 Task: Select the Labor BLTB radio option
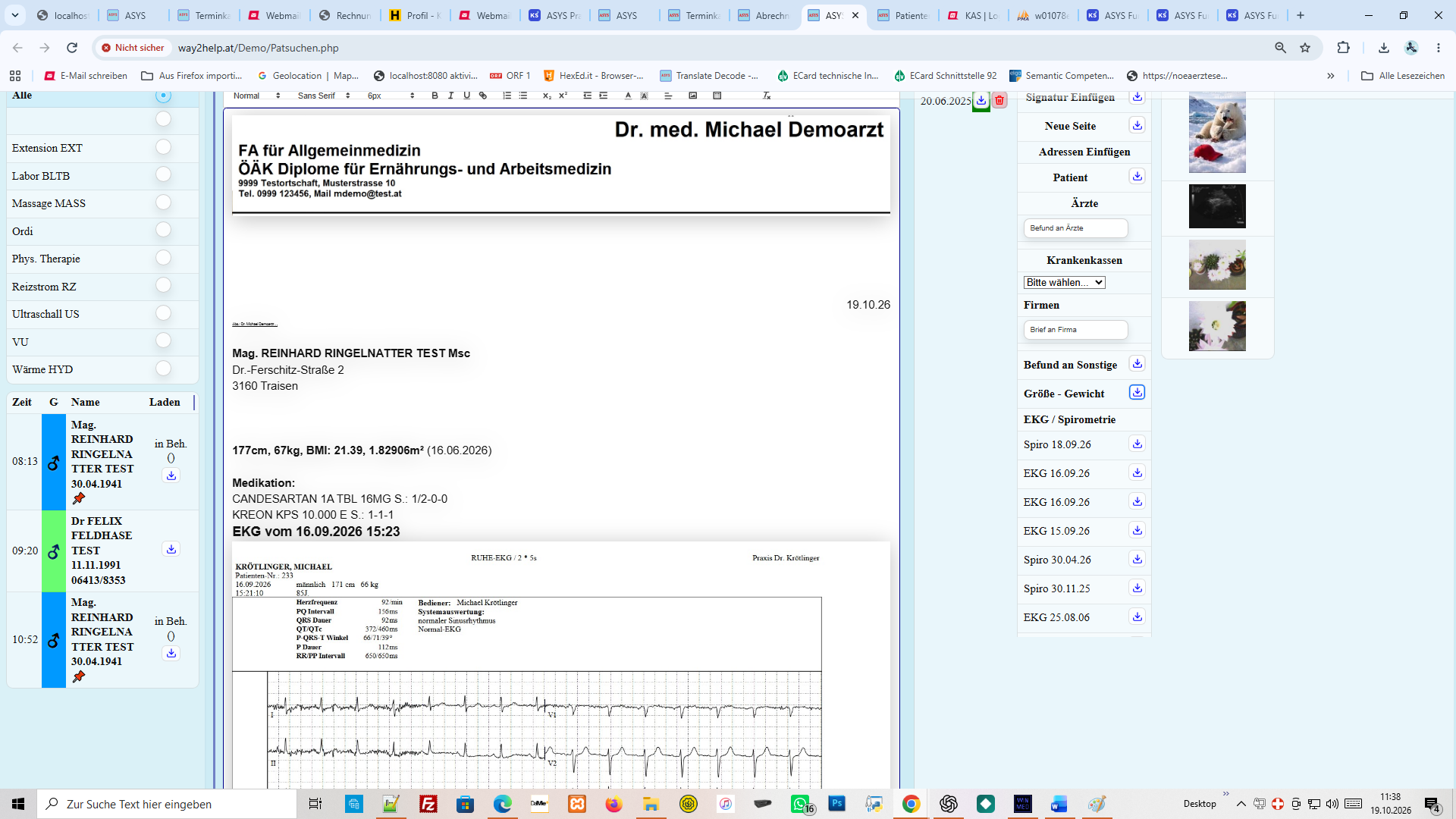click(163, 175)
